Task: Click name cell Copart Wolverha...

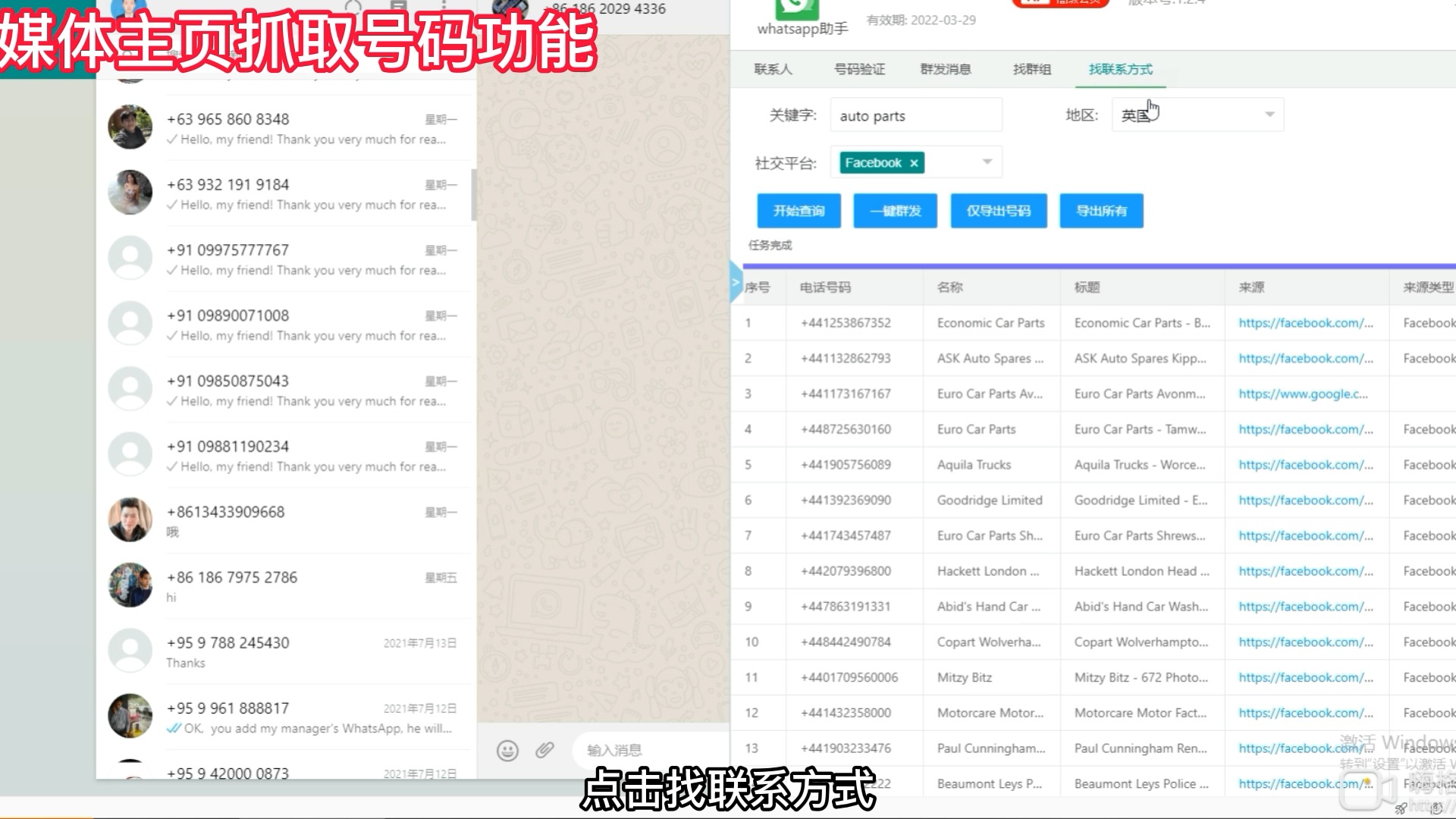Action: (x=989, y=642)
